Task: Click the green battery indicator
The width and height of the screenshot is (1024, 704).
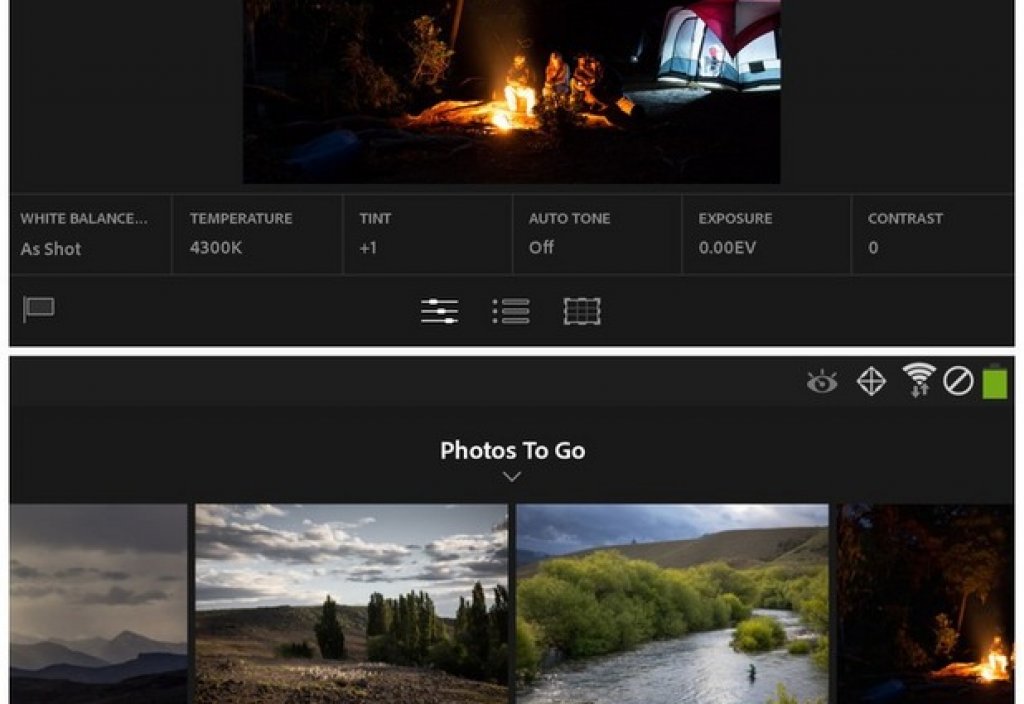Action: pyautogui.click(x=994, y=381)
